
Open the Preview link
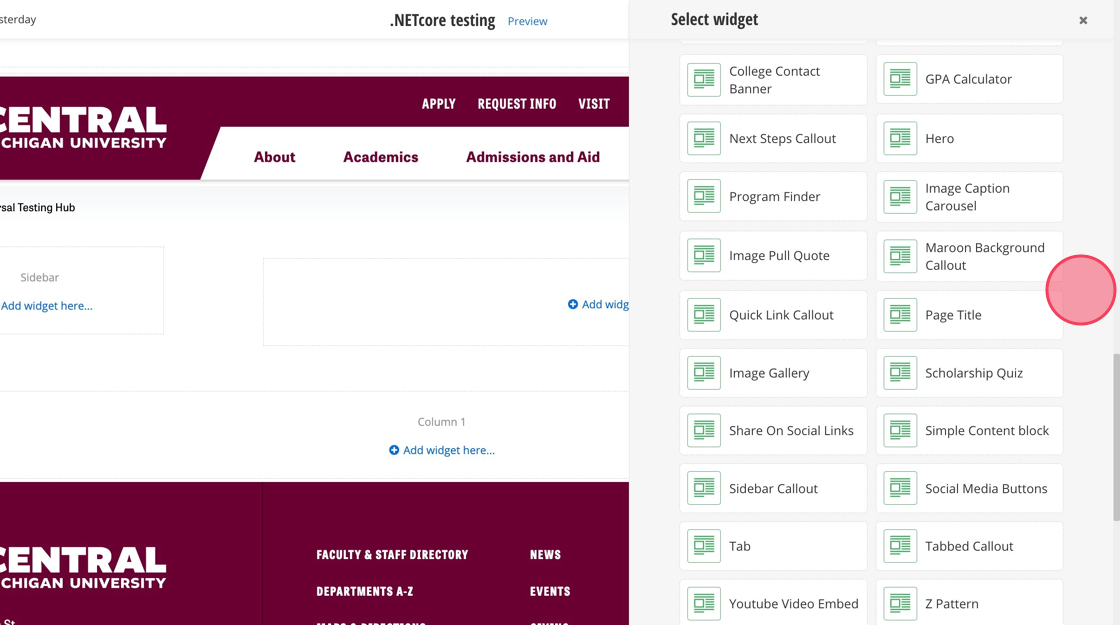tap(527, 21)
